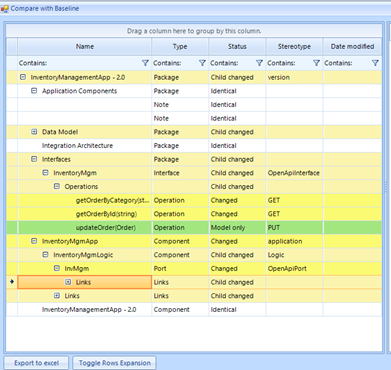Click the 'application' stereotype cell

coord(294,241)
